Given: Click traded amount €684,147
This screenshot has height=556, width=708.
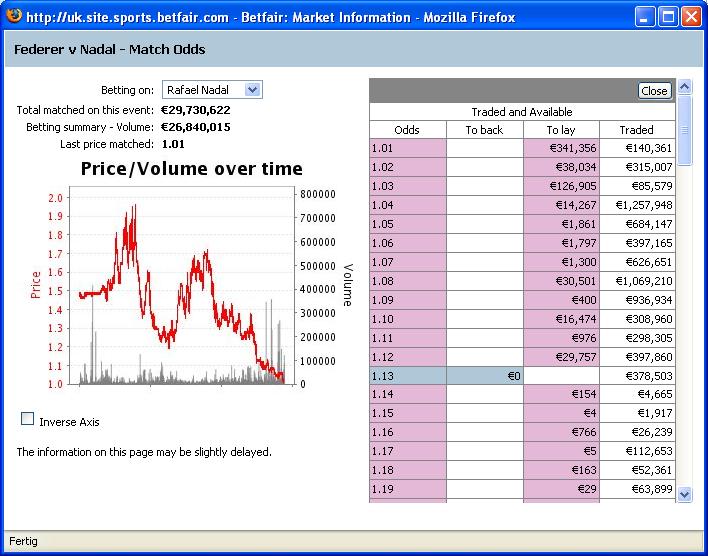Looking at the screenshot, I should pyautogui.click(x=637, y=224).
